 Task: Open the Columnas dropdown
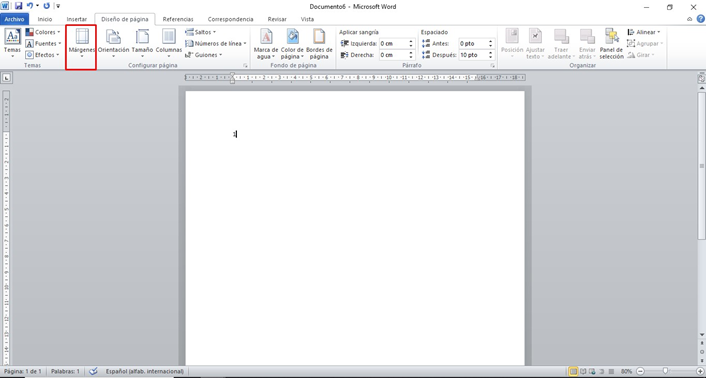pyautogui.click(x=169, y=43)
